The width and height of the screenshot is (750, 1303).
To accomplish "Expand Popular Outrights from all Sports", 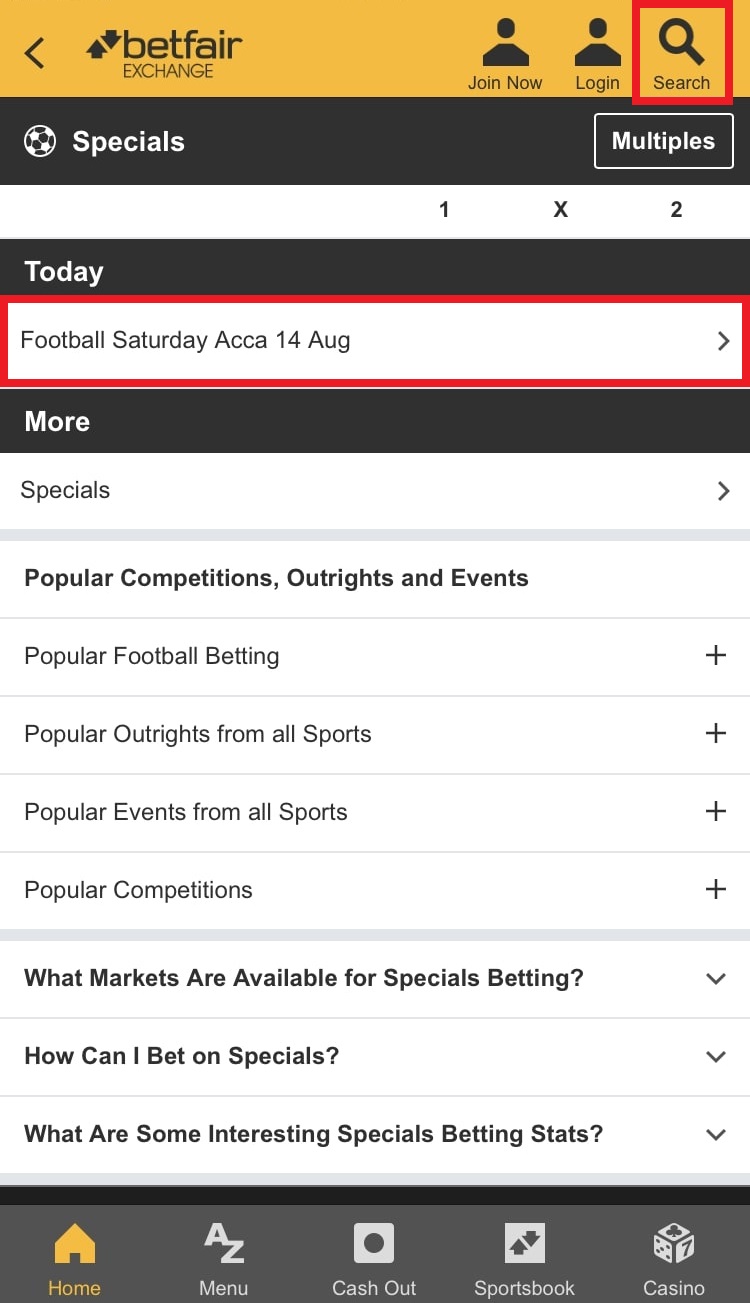I will (715, 734).
